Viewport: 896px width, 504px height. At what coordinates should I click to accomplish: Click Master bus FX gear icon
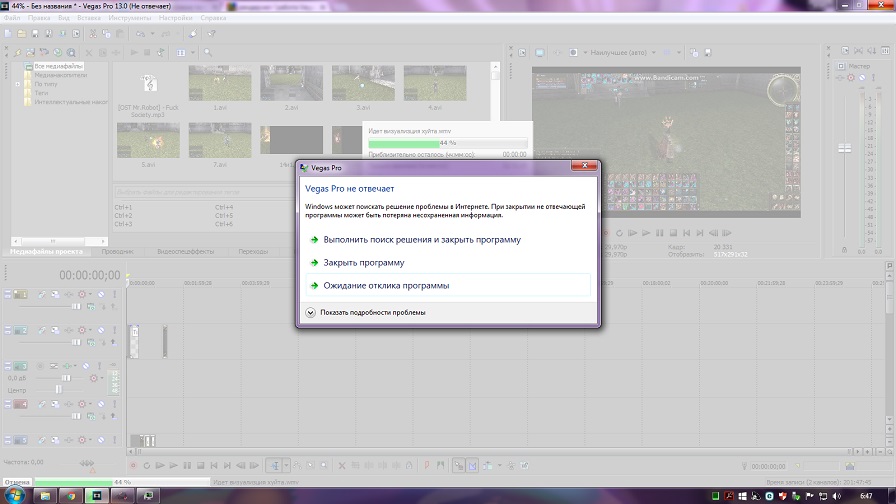851,77
